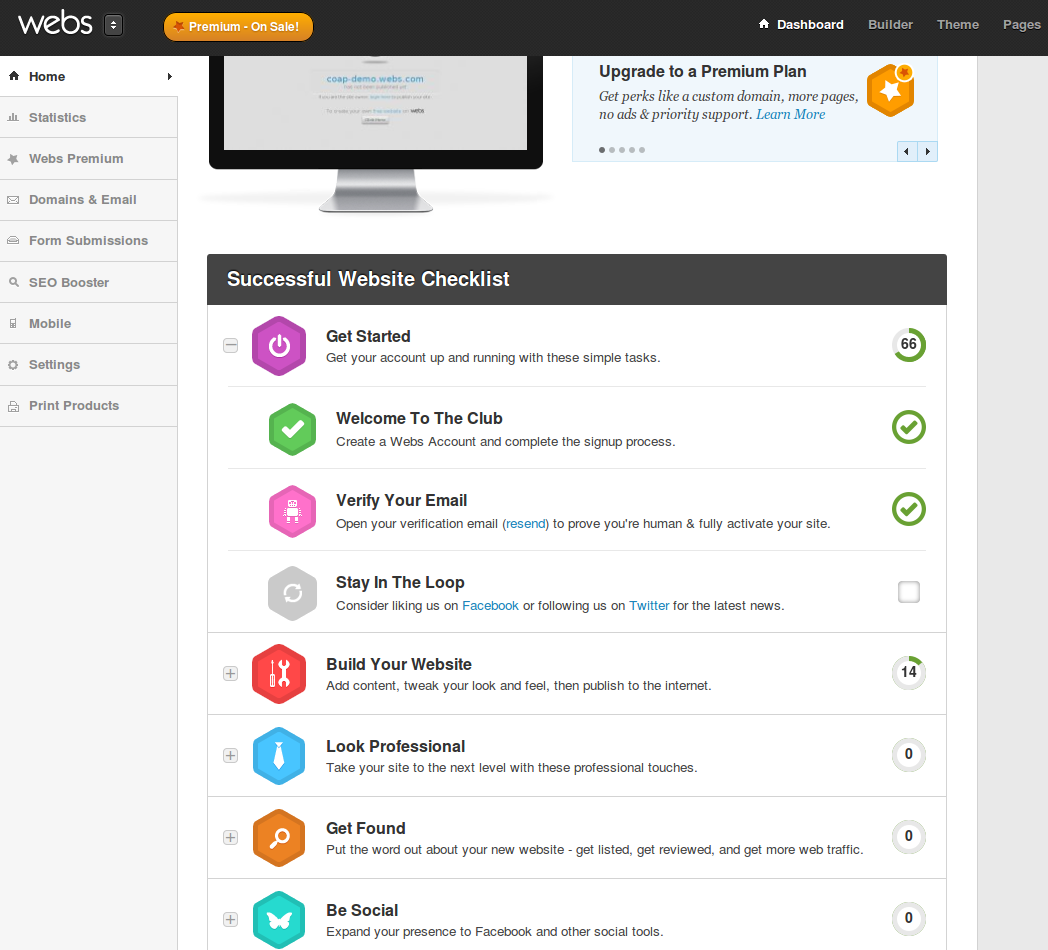This screenshot has height=950, width=1048.
Task: Check the Stay In The Loop checkbox
Action: tap(908, 592)
